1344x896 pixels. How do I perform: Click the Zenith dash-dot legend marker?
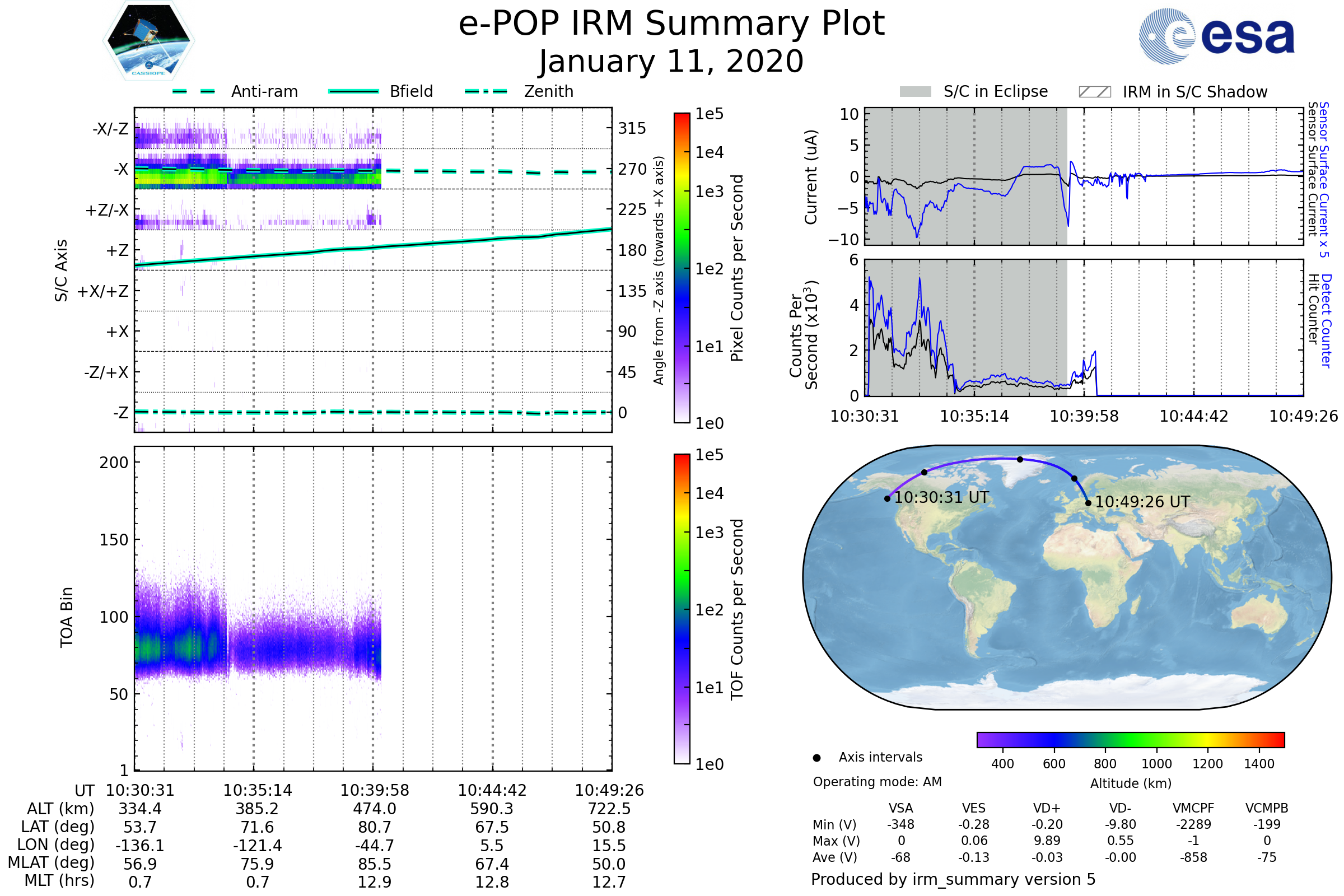coord(486,91)
